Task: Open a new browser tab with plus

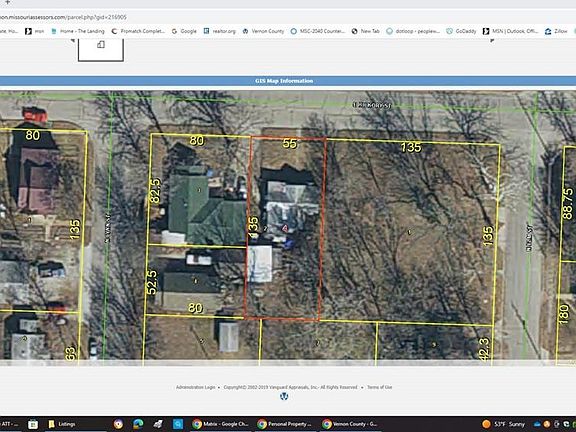Action: pyautogui.click(x=7, y=2)
